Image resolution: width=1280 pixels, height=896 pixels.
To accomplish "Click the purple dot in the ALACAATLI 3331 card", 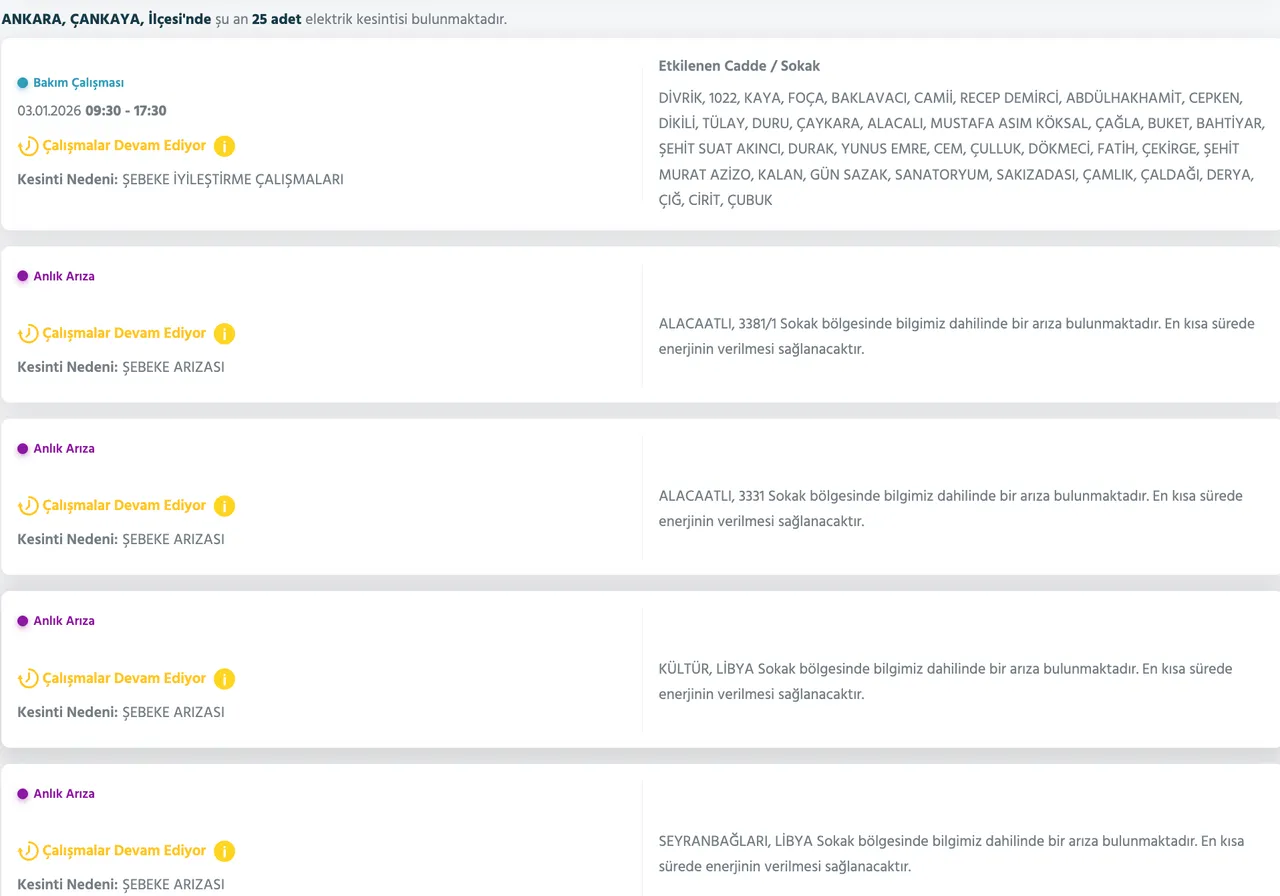I will coord(23,449).
